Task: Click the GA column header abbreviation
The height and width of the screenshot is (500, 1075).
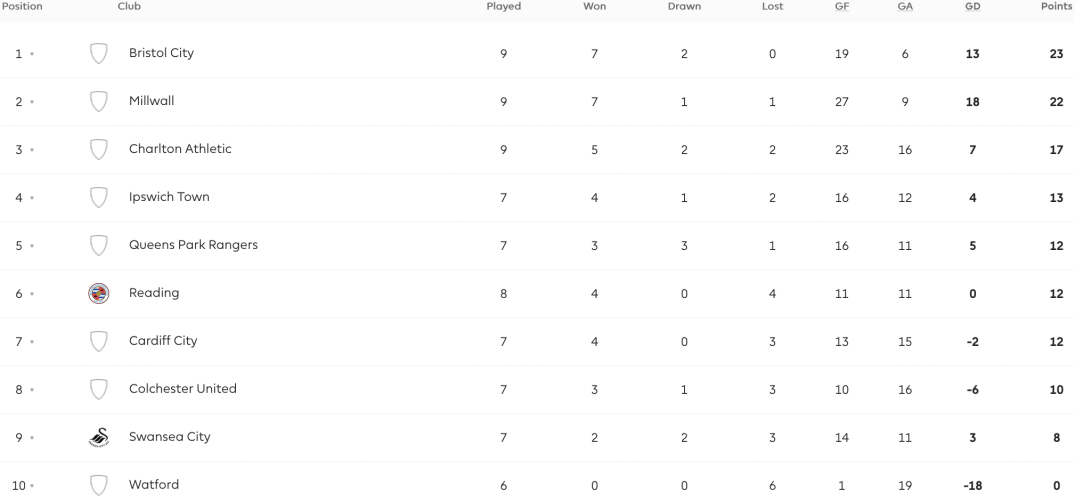Action: click(x=905, y=6)
